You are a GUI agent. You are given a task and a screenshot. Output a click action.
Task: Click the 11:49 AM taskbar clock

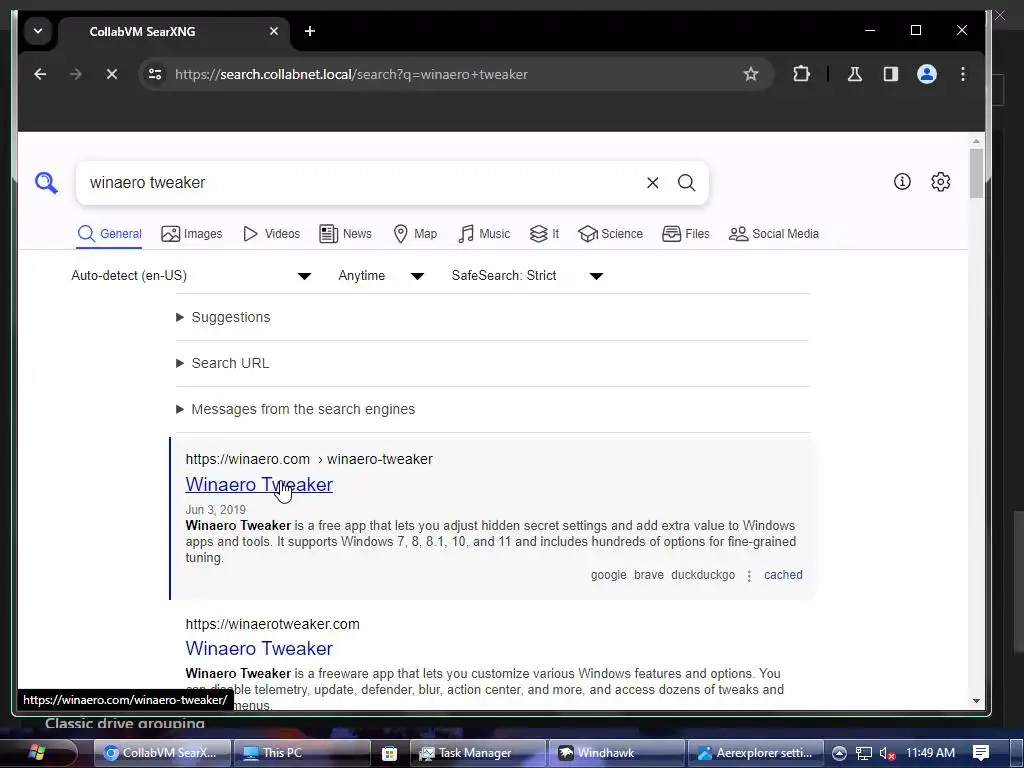click(930, 753)
